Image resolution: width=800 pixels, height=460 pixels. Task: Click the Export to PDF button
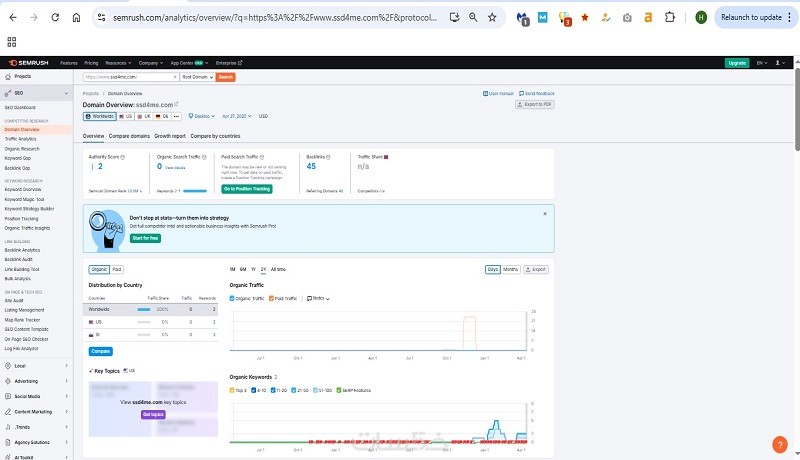click(x=535, y=104)
